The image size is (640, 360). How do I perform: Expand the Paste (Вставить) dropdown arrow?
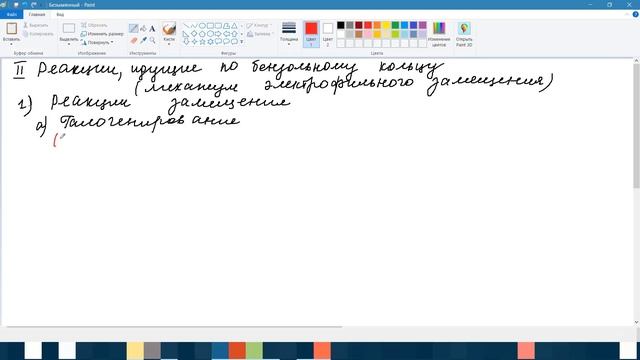click(11, 44)
